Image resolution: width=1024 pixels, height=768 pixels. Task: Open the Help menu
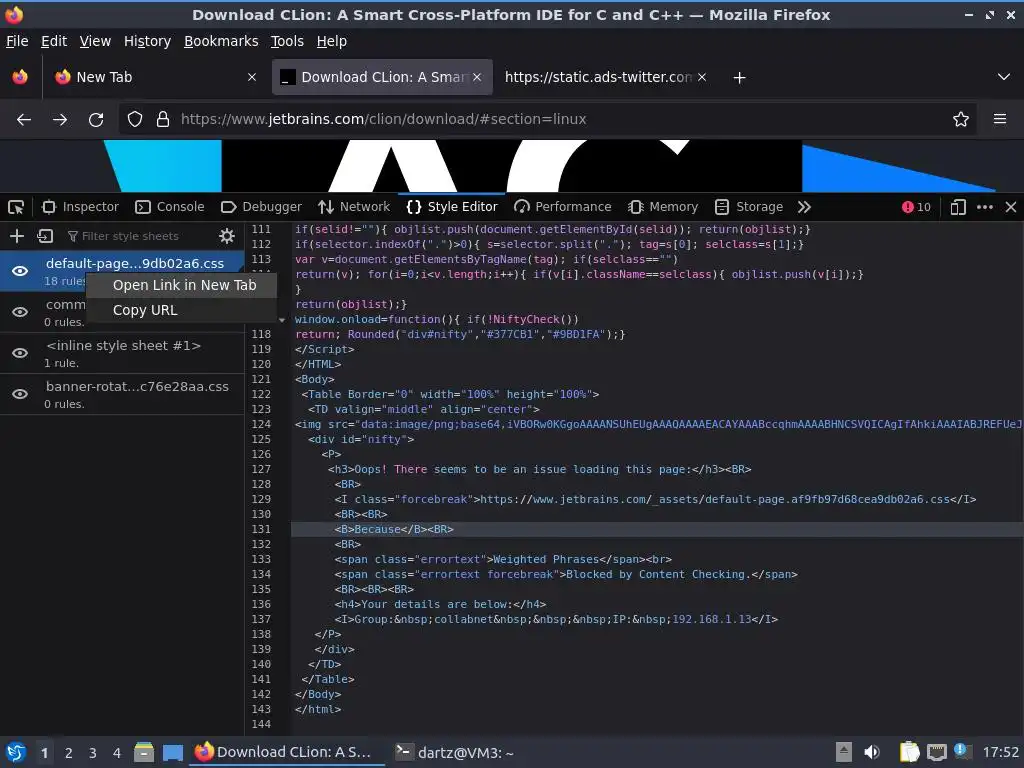(x=331, y=41)
